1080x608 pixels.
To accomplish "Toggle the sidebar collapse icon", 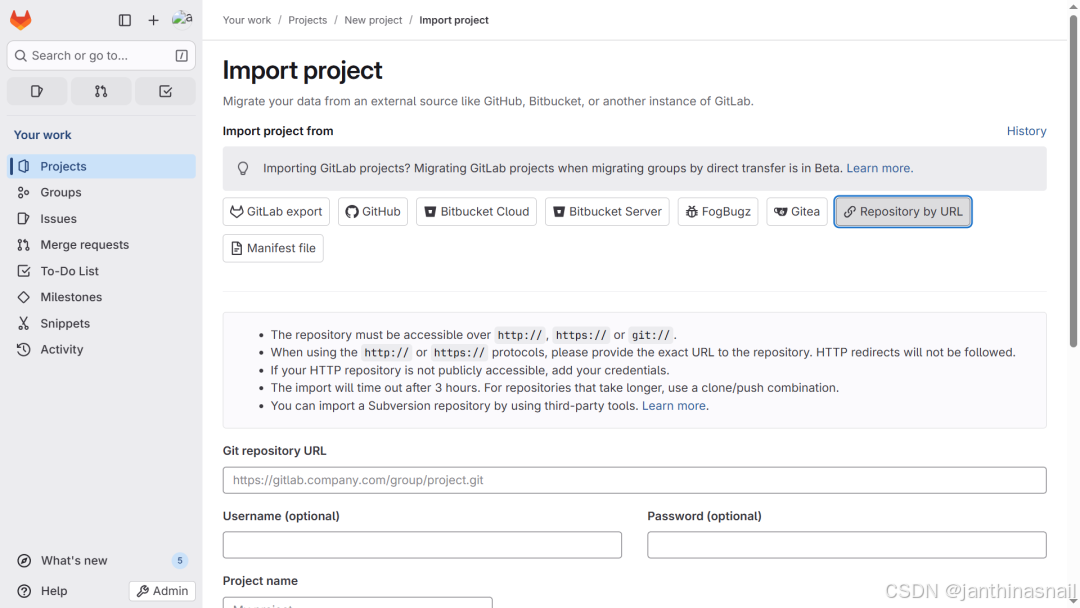I will point(125,20).
